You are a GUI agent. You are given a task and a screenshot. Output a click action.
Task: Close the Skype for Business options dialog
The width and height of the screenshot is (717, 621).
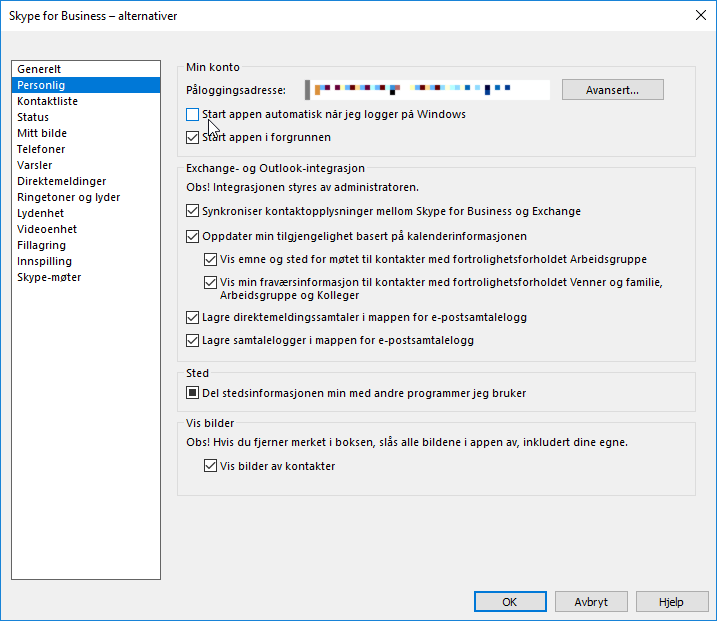point(701,16)
